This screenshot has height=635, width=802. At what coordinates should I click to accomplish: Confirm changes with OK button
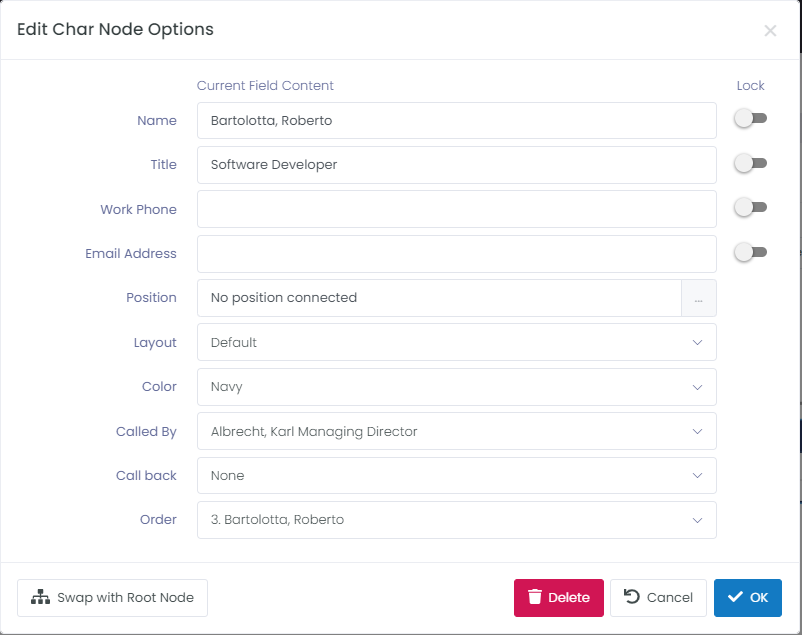tap(748, 598)
